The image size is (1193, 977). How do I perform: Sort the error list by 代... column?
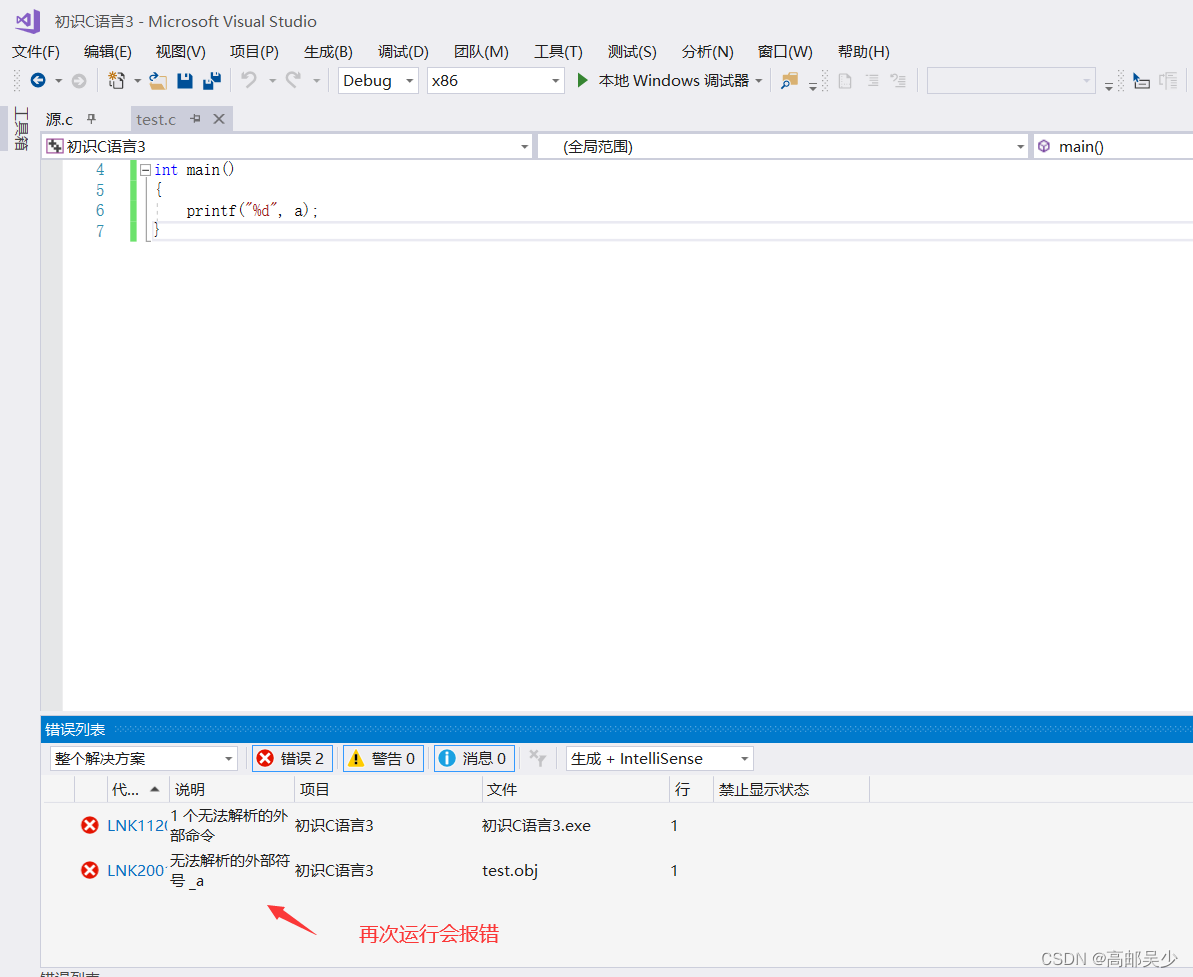tap(138, 790)
